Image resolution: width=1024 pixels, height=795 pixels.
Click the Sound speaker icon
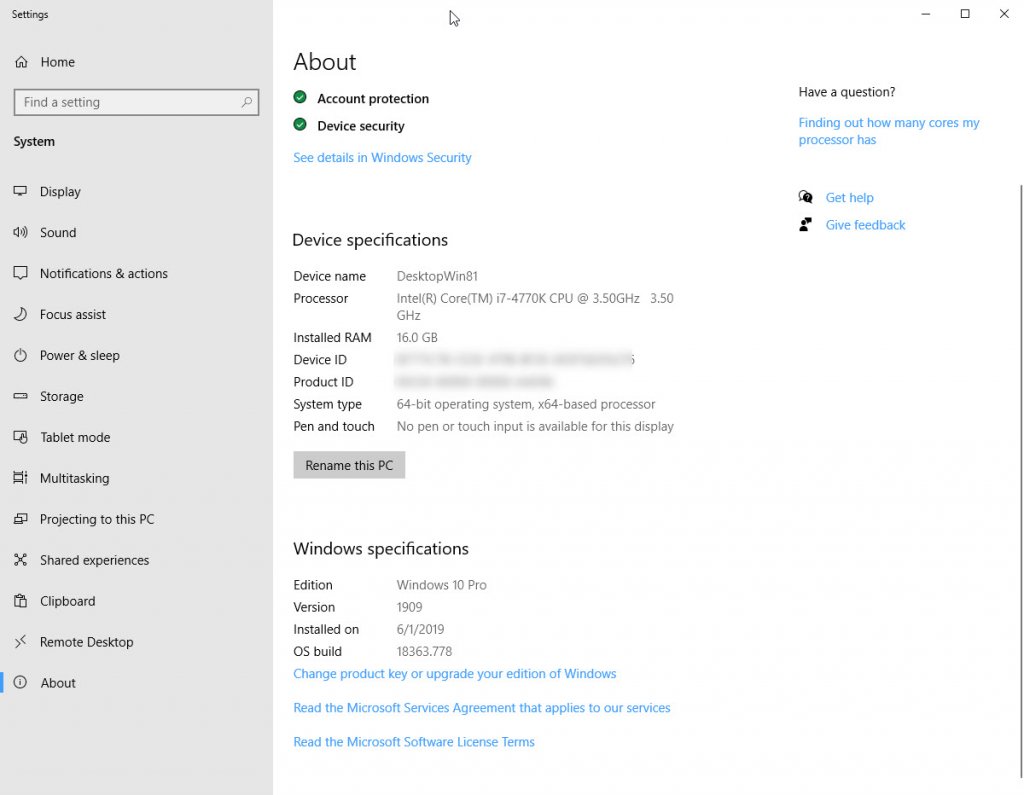coord(20,233)
